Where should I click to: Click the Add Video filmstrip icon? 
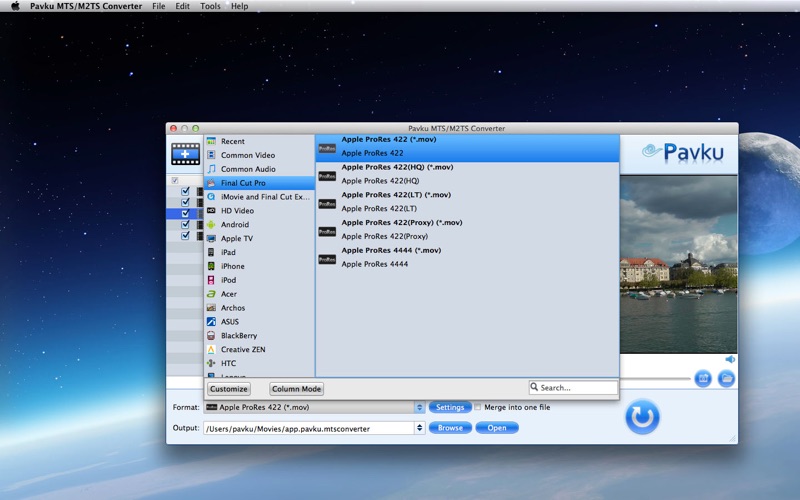[186, 154]
